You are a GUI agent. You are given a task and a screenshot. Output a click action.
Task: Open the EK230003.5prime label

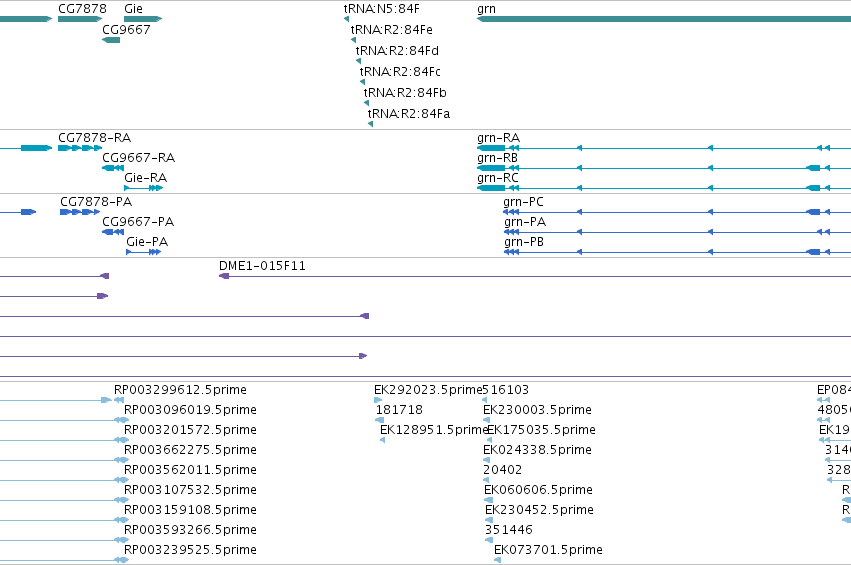click(537, 409)
